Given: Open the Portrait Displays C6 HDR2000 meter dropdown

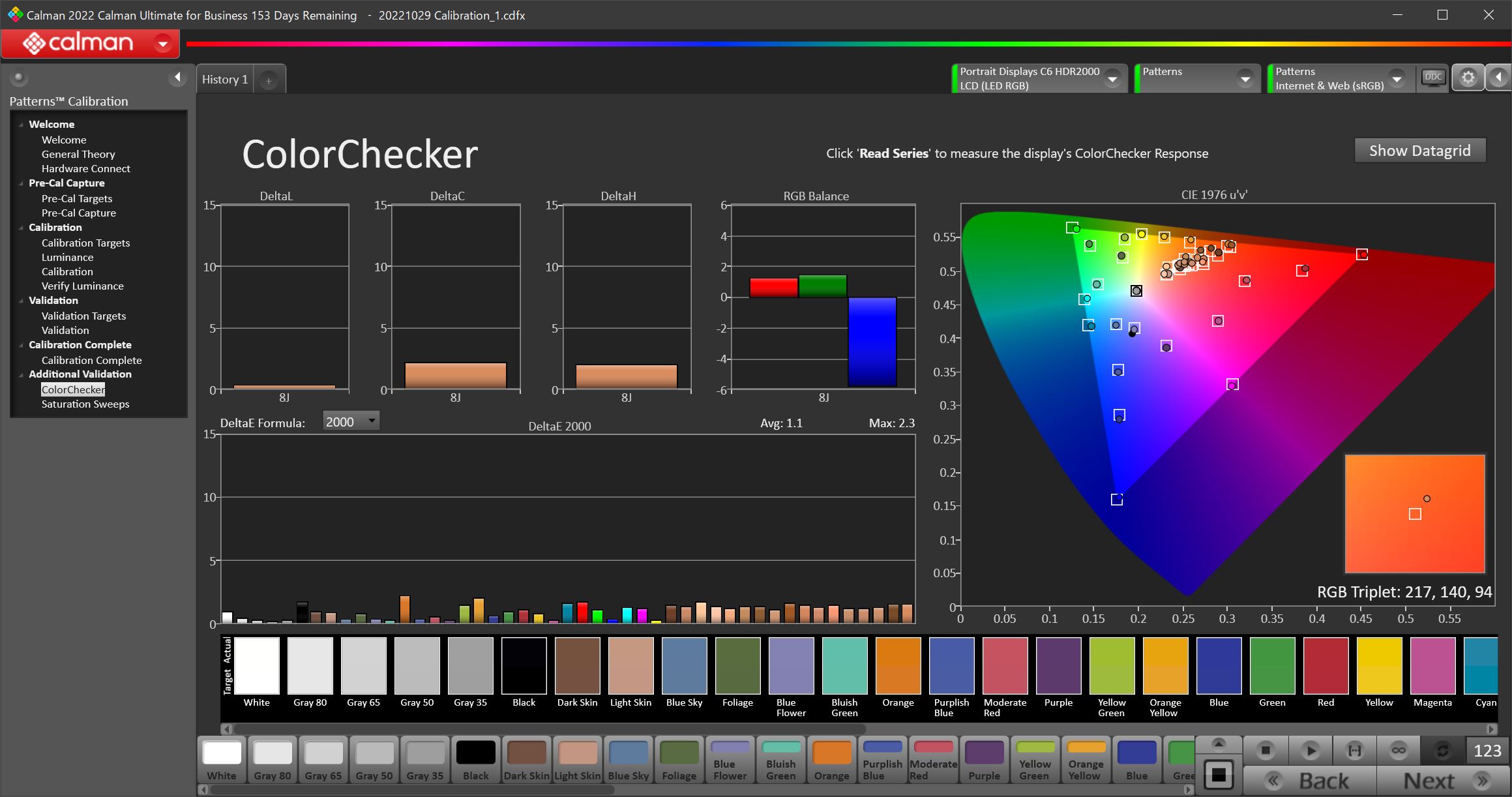Looking at the screenshot, I should [1113, 79].
